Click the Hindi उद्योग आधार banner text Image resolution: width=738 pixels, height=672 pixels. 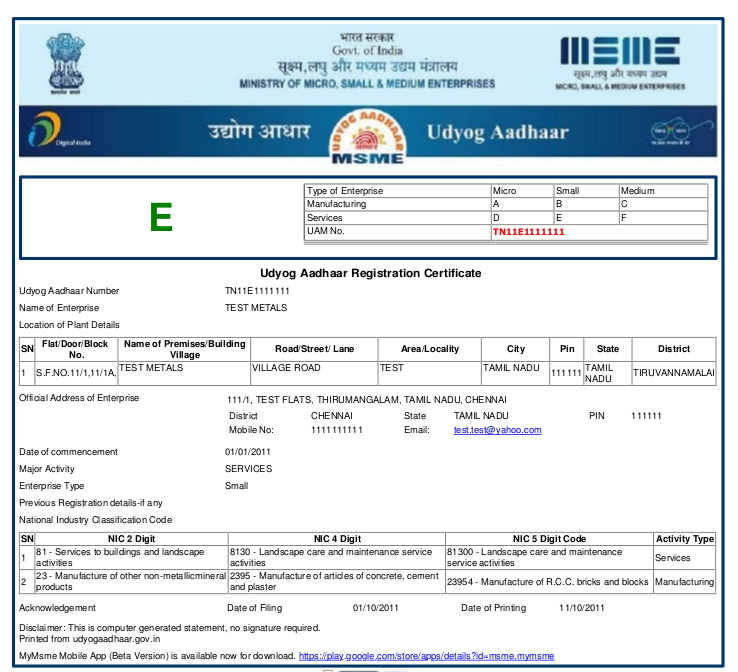coord(259,132)
